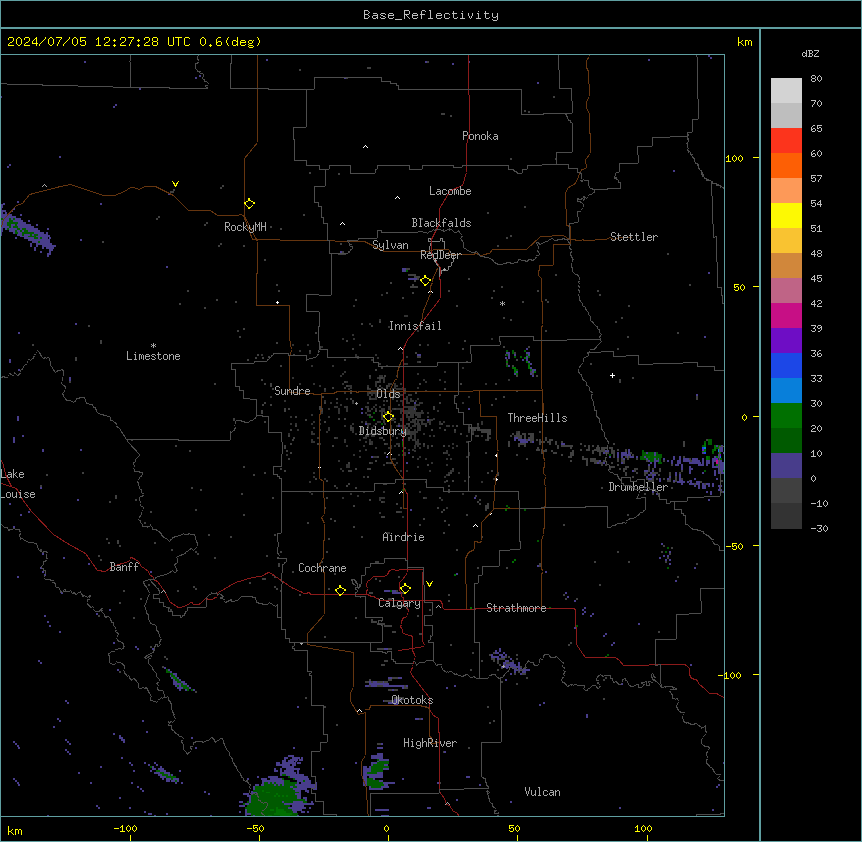Select the Drumheller label
Screen dimensions: 862x842
coord(638,487)
